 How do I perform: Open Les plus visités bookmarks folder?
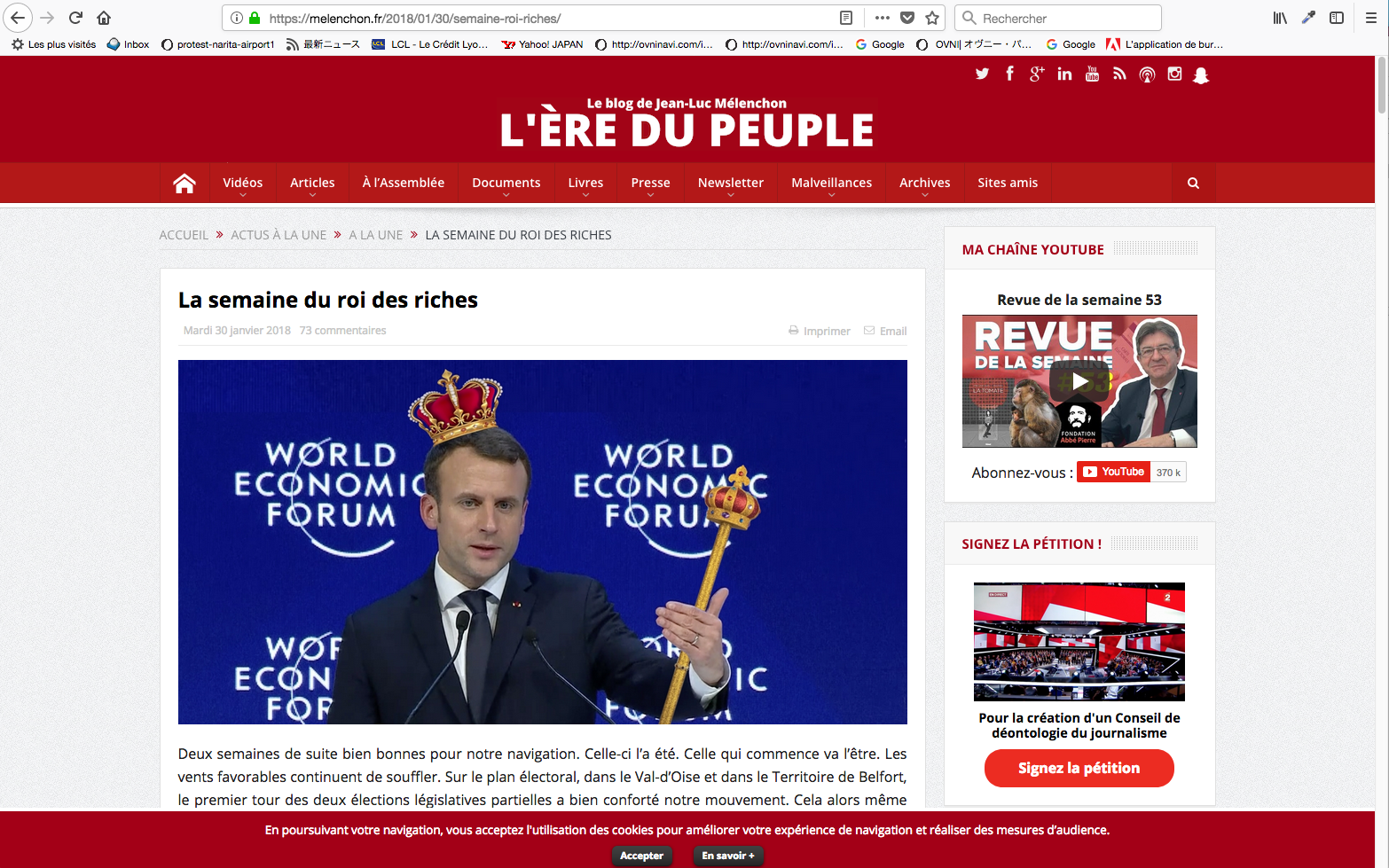(53, 44)
